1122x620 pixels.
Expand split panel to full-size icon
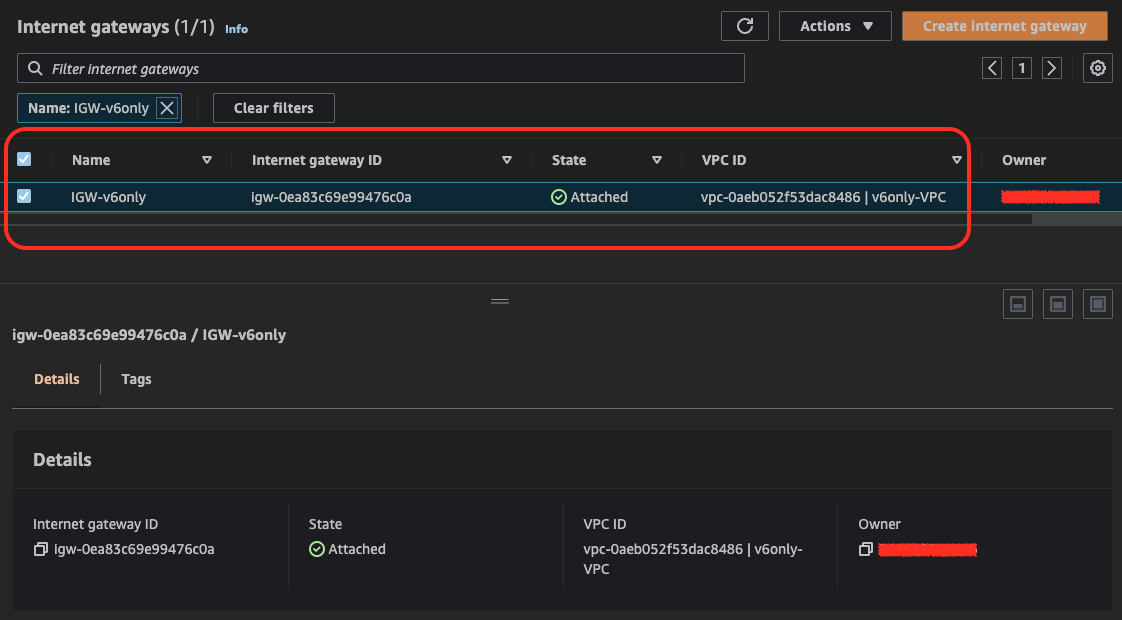(x=1098, y=304)
